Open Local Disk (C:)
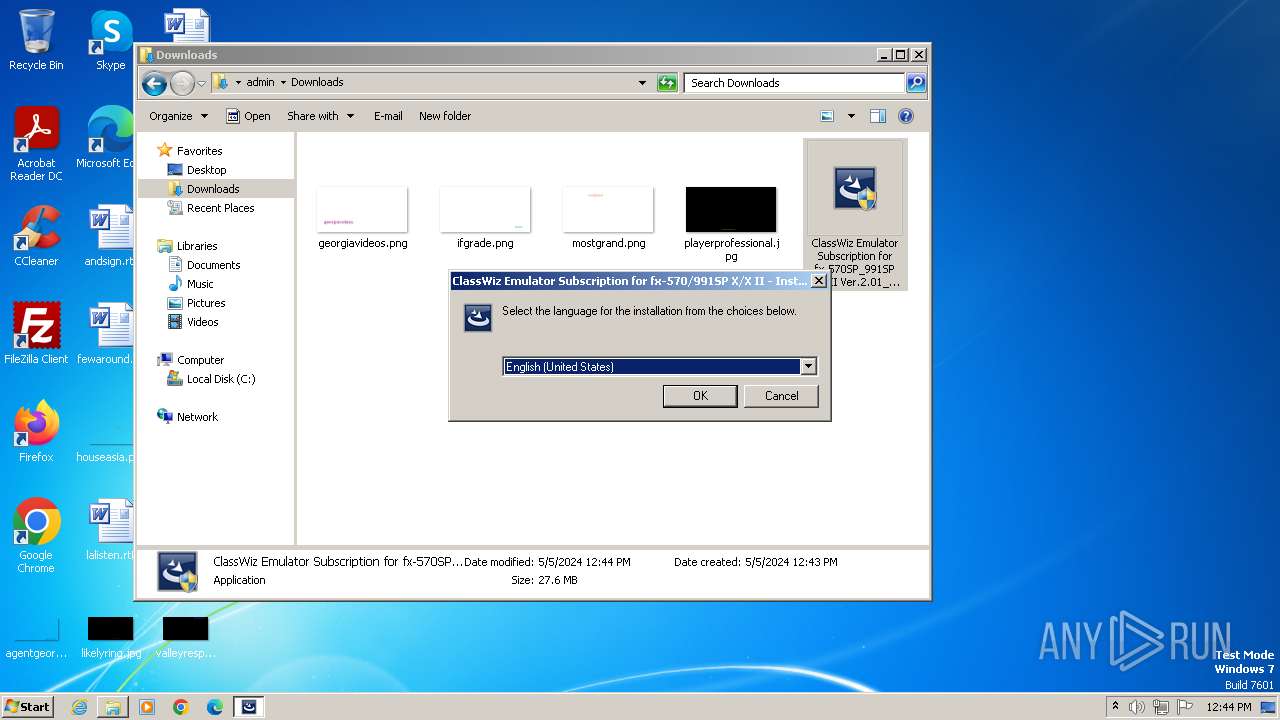 pos(220,379)
